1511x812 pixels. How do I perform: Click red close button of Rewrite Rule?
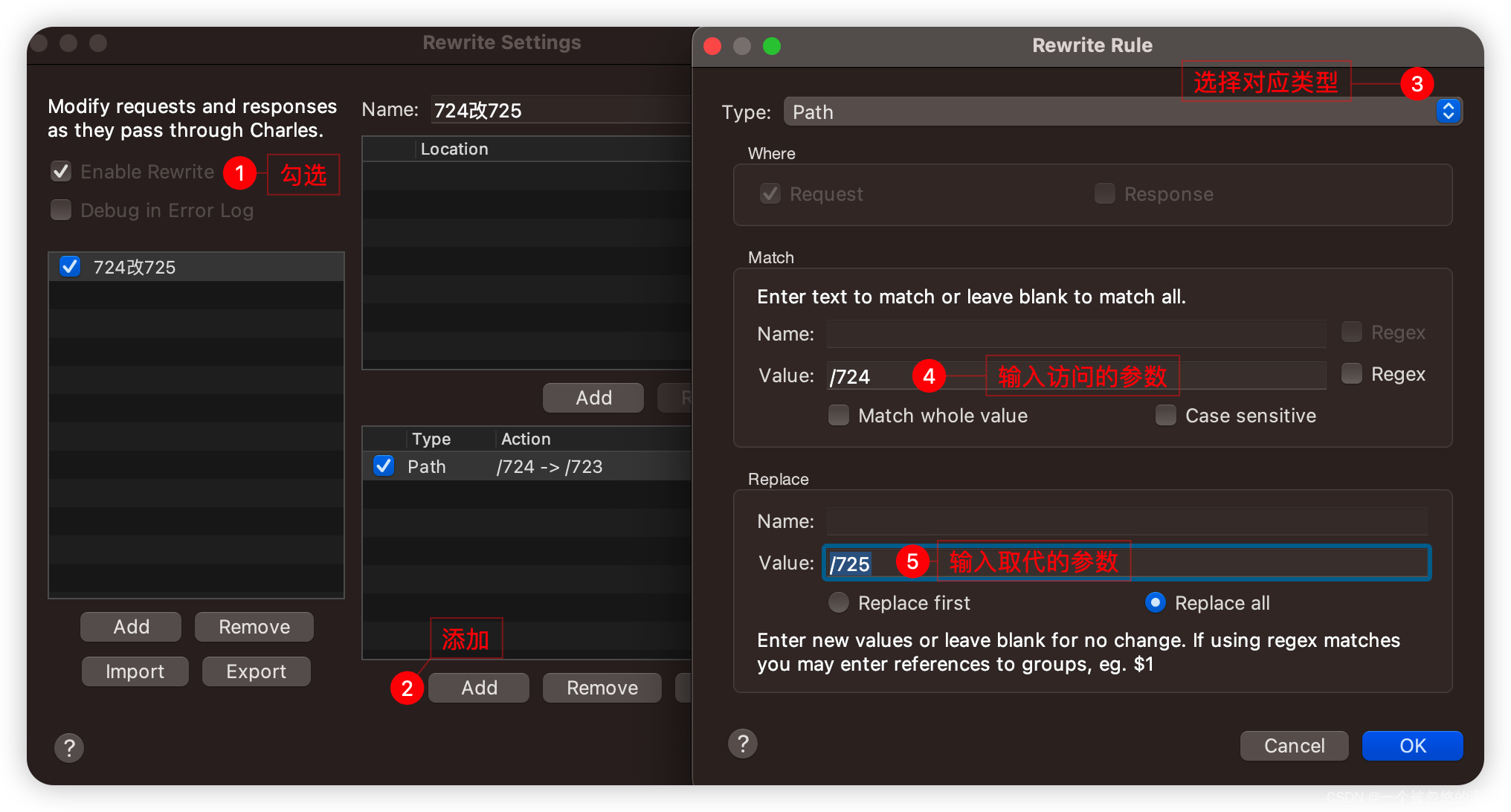click(x=712, y=46)
